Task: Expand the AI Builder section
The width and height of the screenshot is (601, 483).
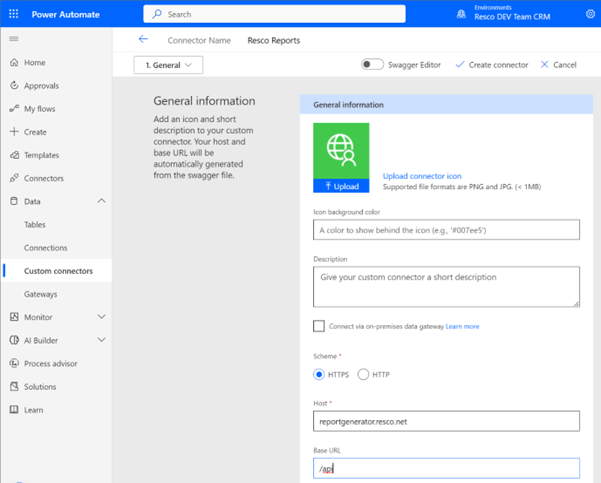Action: [101, 341]
